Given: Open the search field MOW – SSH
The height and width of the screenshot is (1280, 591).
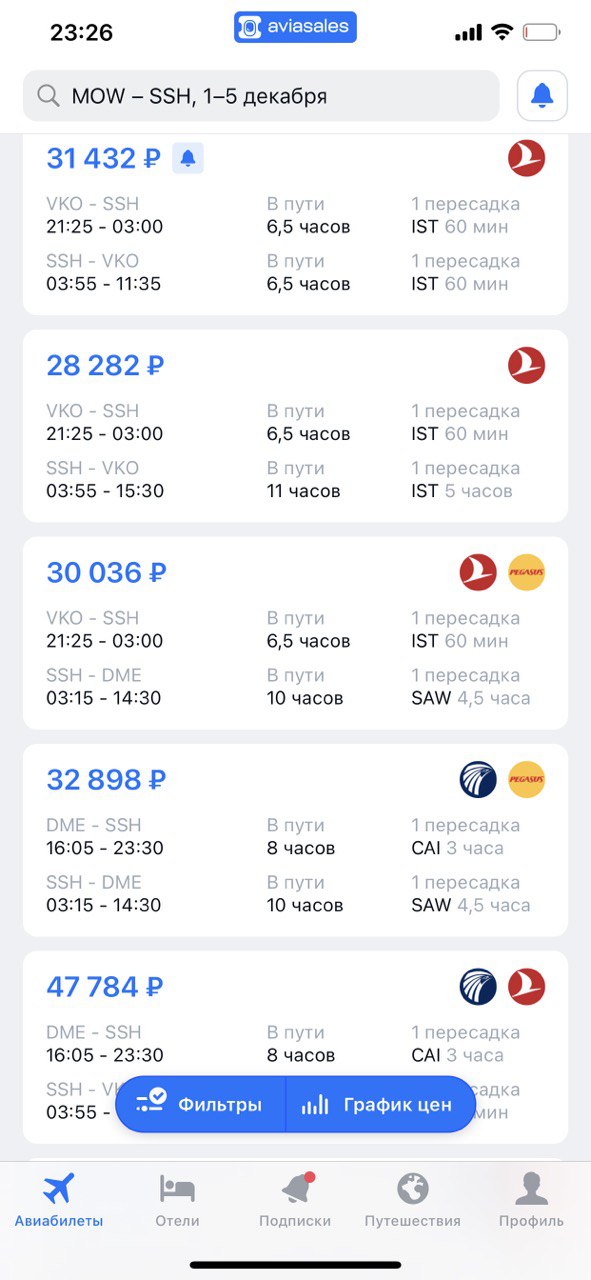Looking at the screenshot, I should [x=261, y=96].
